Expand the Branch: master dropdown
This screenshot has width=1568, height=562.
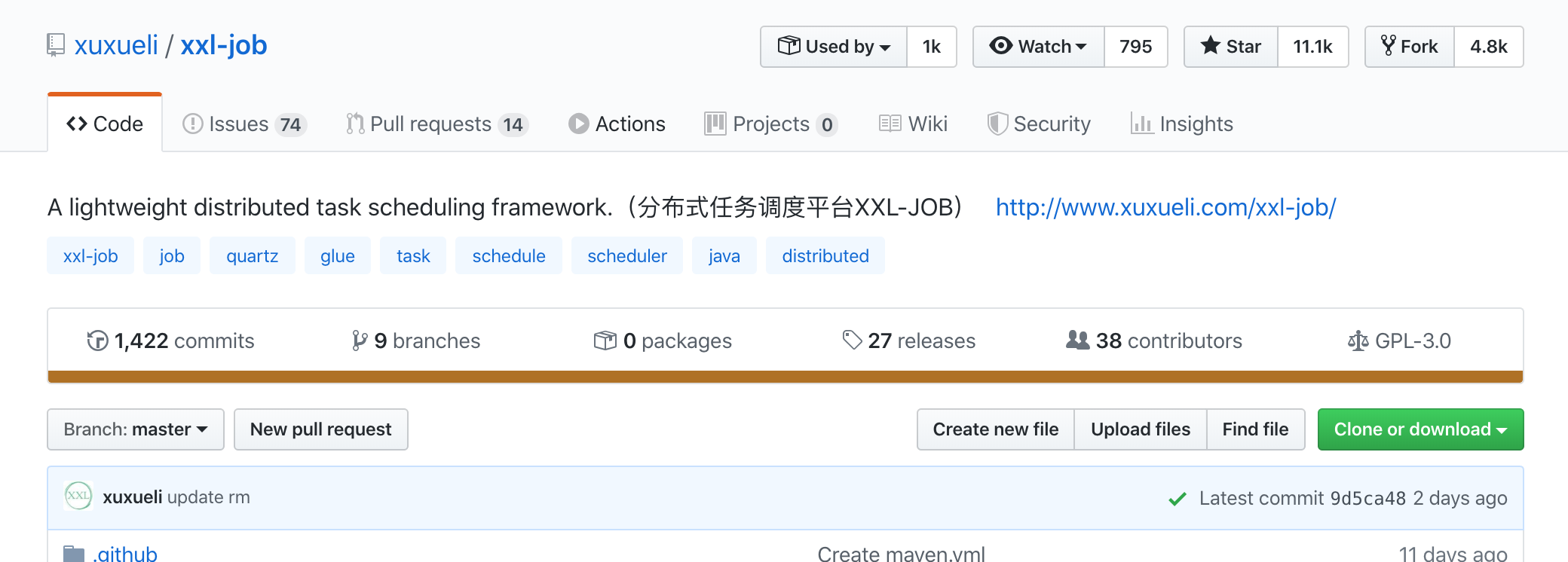point(136,429)
